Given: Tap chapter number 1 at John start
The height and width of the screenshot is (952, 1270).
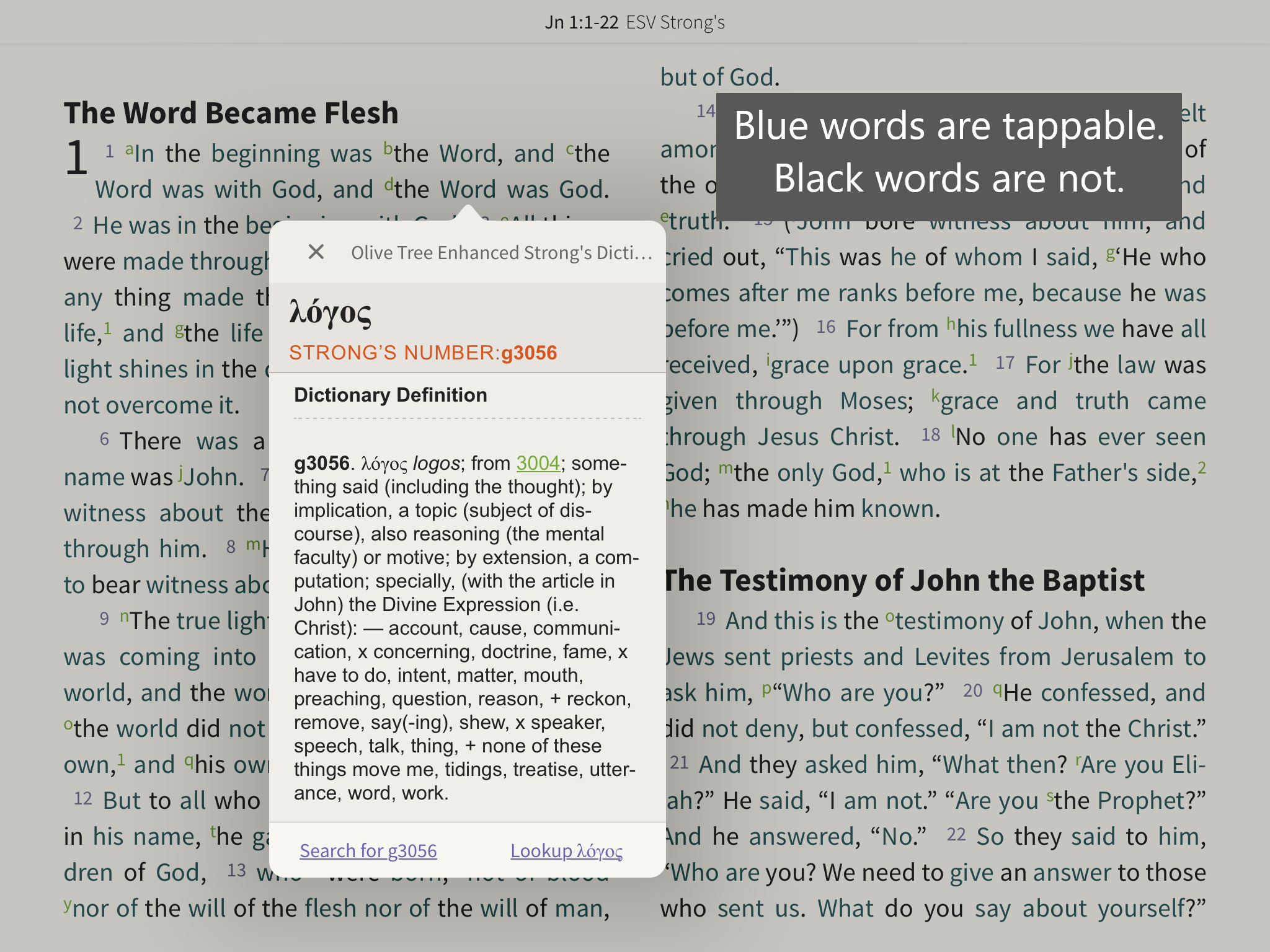Looking at the screenshot, I should point(76,157).
